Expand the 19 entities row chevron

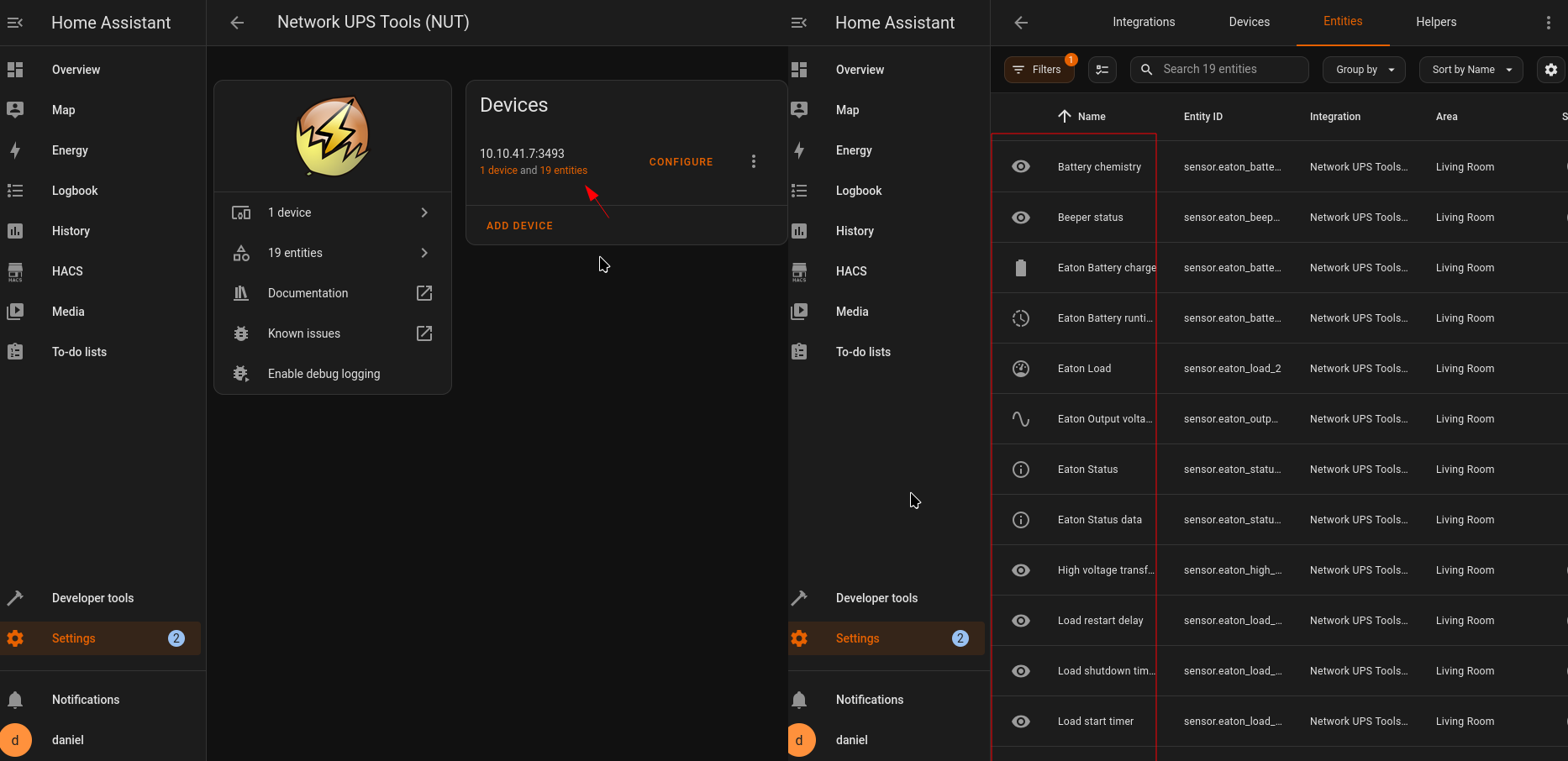point(424,253)
